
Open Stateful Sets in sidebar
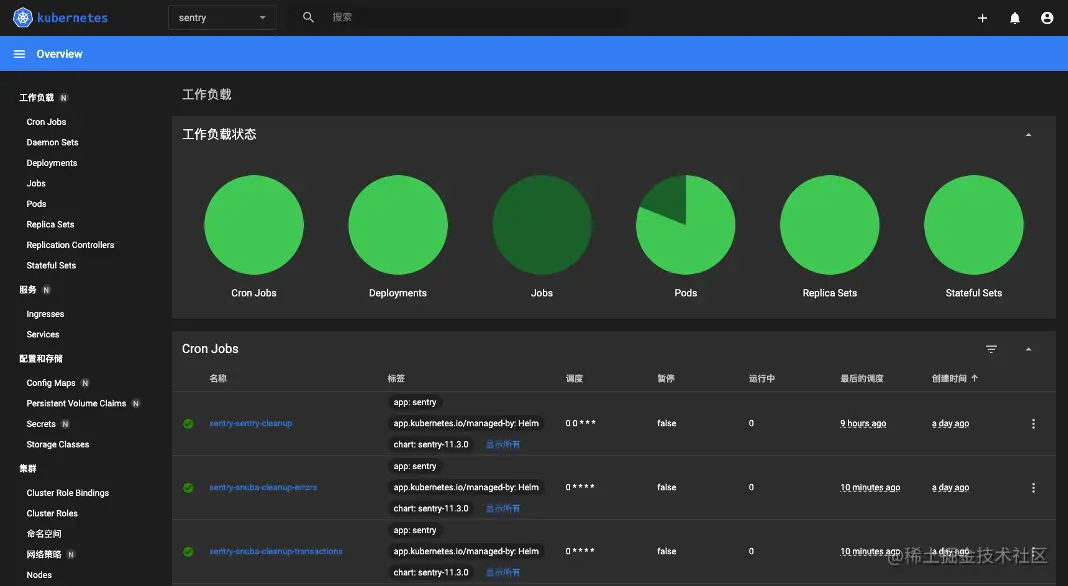coord(51,265)
